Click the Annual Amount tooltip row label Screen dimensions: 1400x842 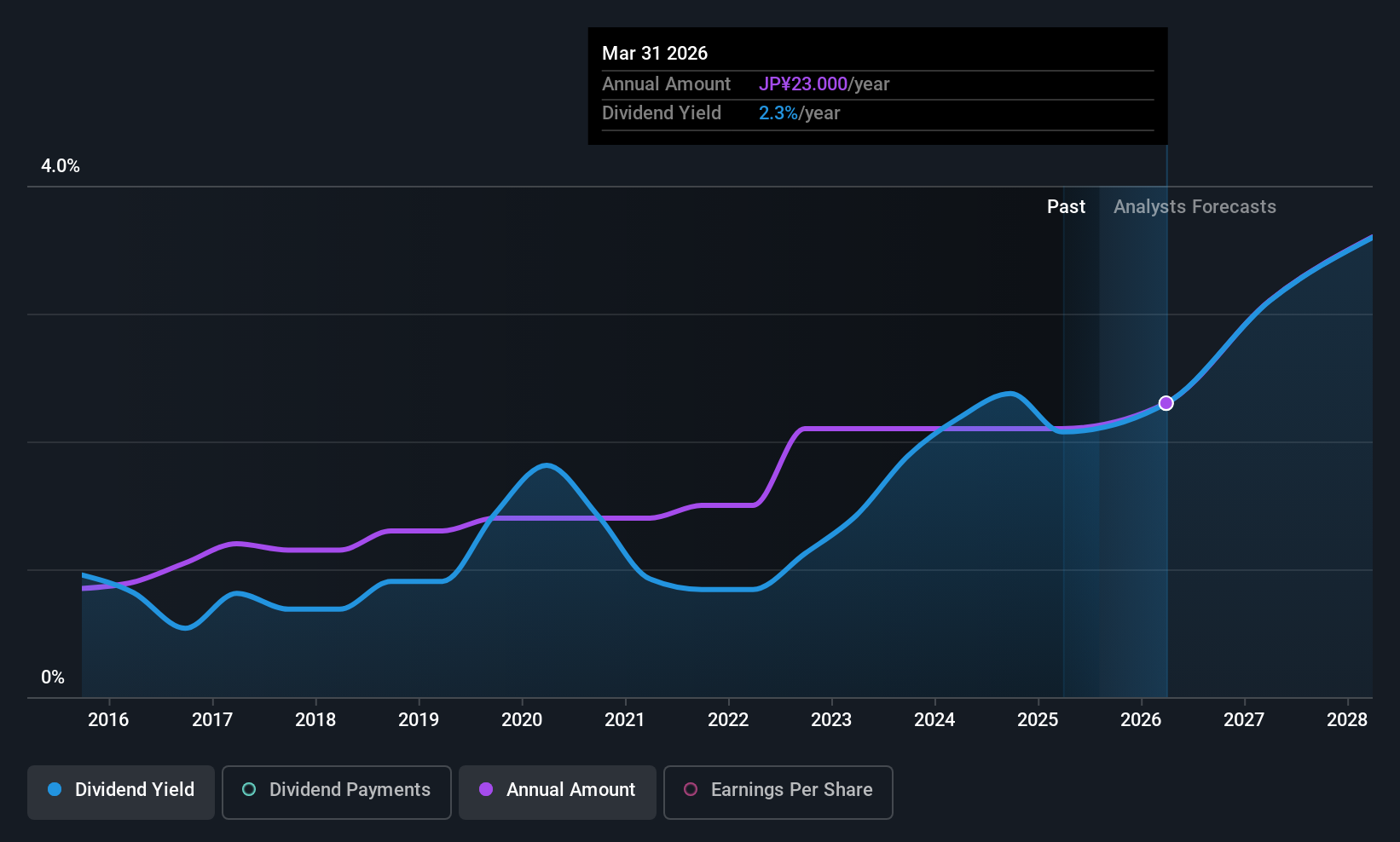(x=666, y=84)
